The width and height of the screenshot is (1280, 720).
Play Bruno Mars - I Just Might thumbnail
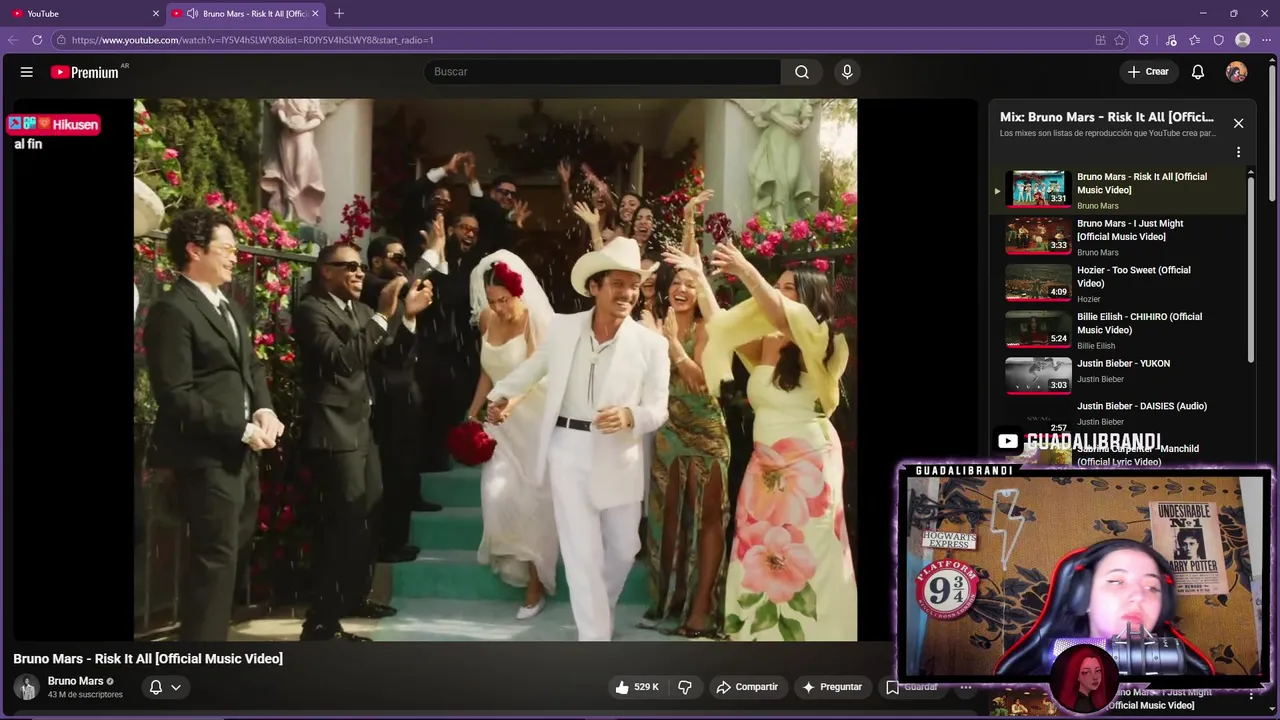(x=1038, y=236)
